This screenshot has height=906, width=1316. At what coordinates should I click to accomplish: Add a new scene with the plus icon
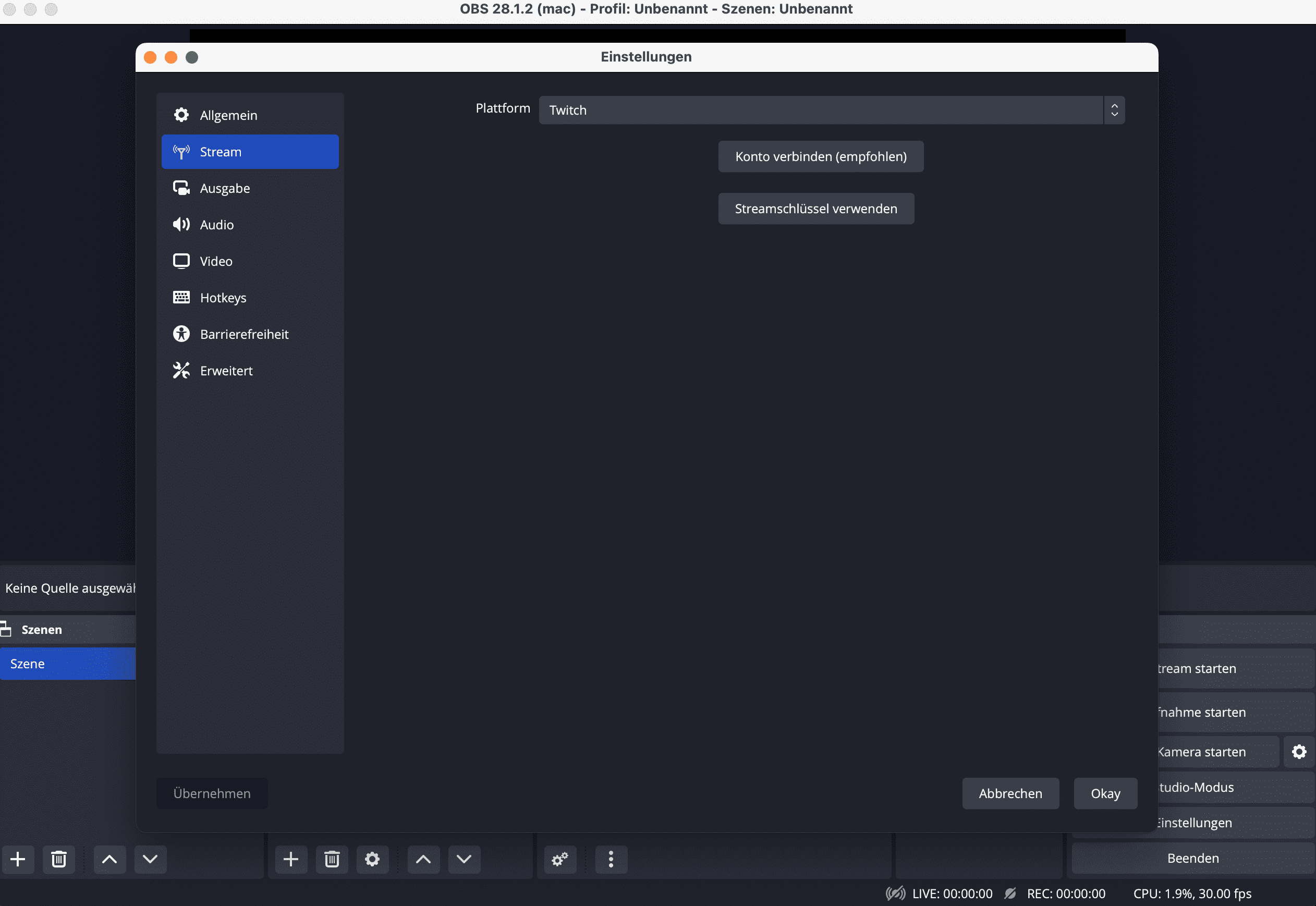tap(18, 860)
